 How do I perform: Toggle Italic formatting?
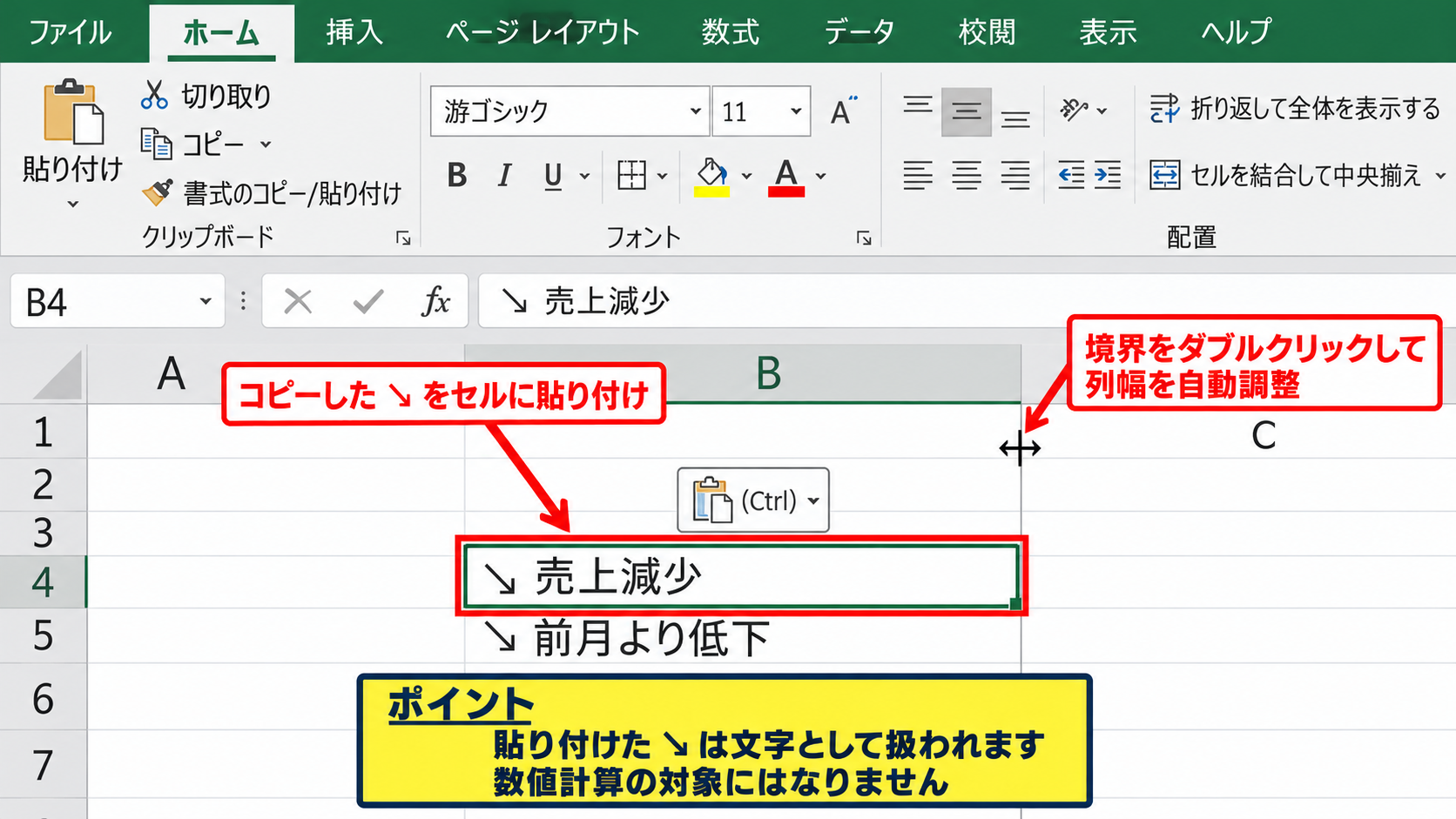coord(504,176)
